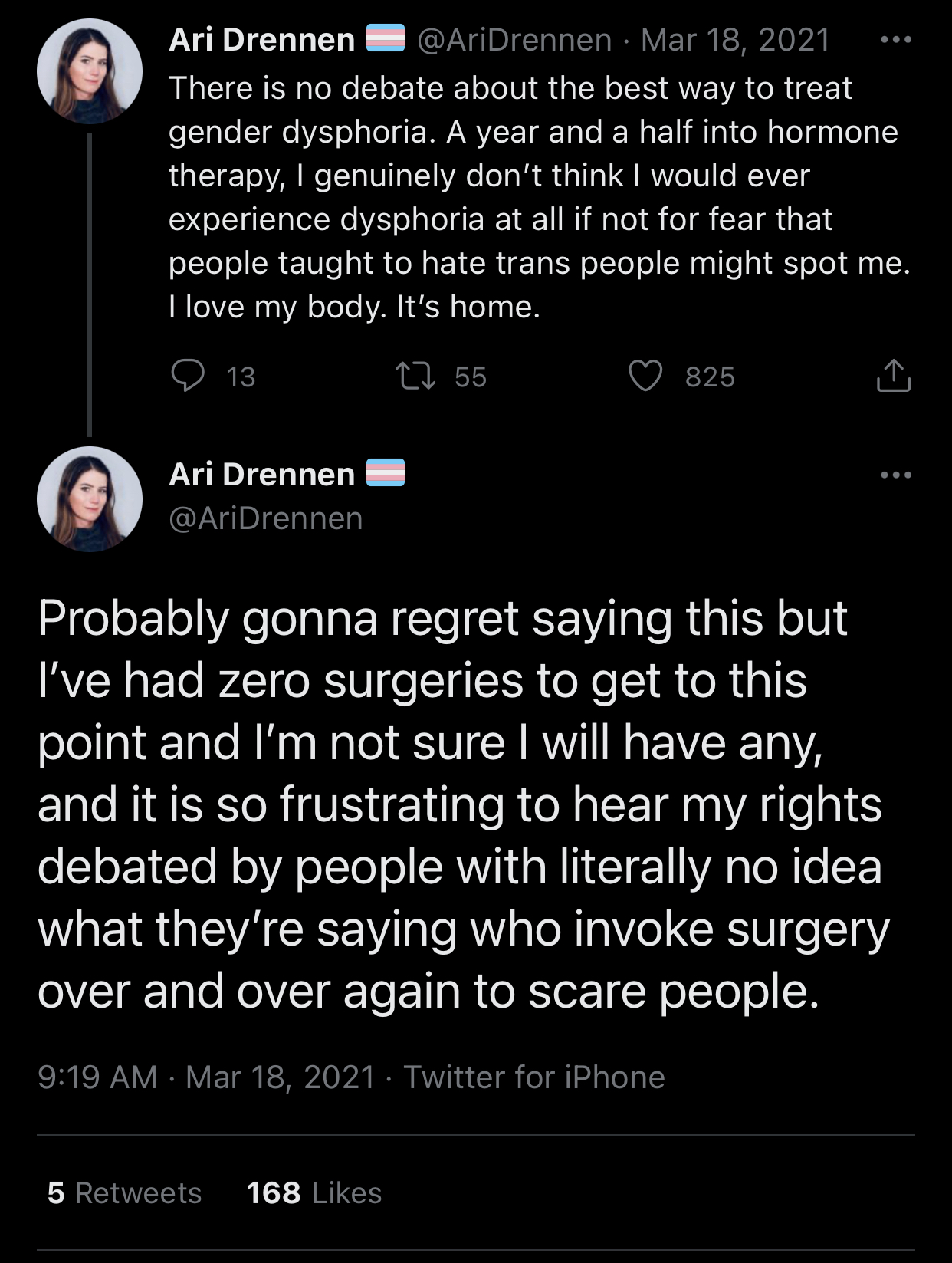Retweet the first tweet
The height and width of the screenshot is (1263, 952).
pyautogui.click(x=415, y=377)
